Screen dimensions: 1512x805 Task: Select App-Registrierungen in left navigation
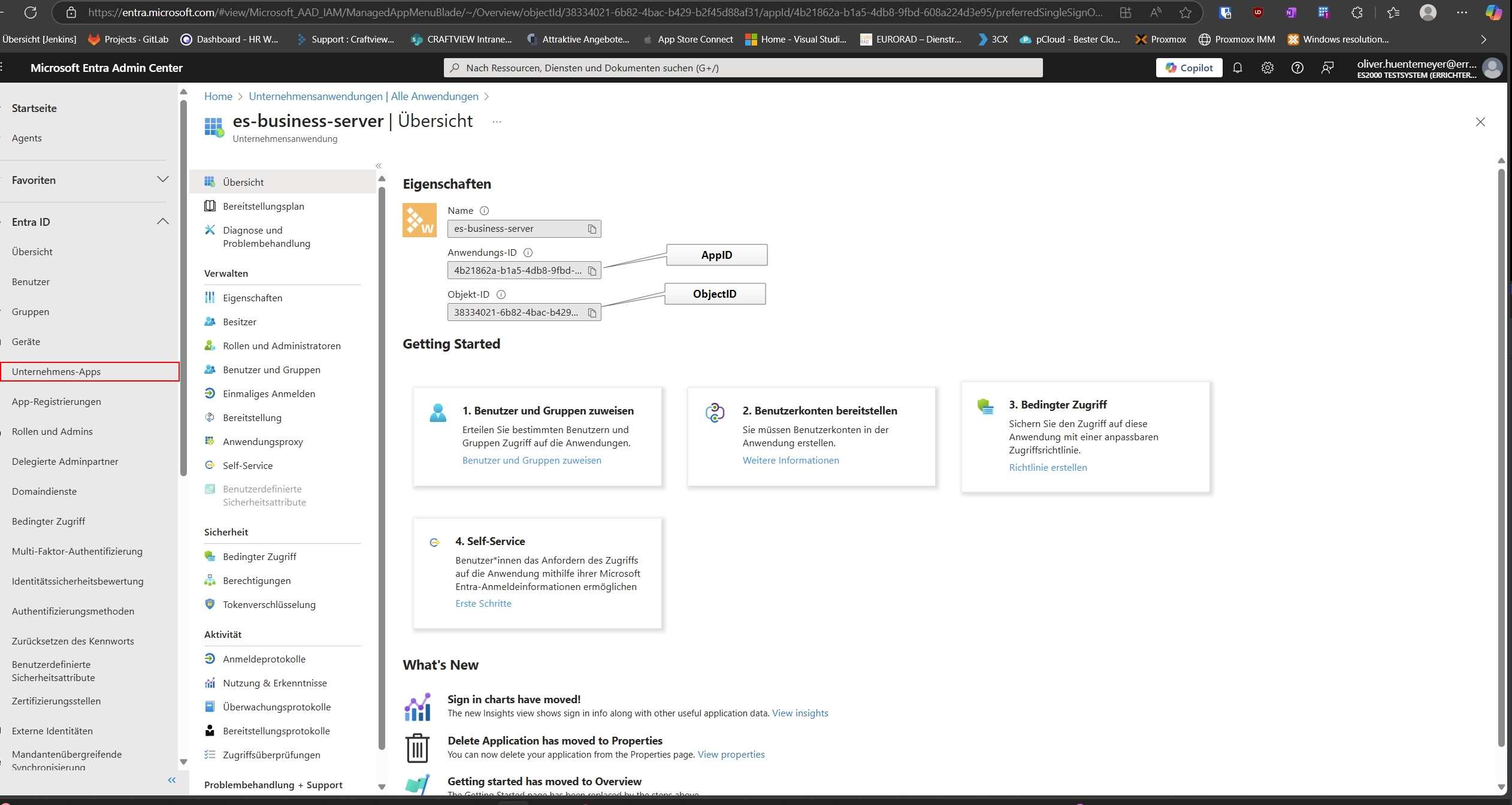point(56,401)
